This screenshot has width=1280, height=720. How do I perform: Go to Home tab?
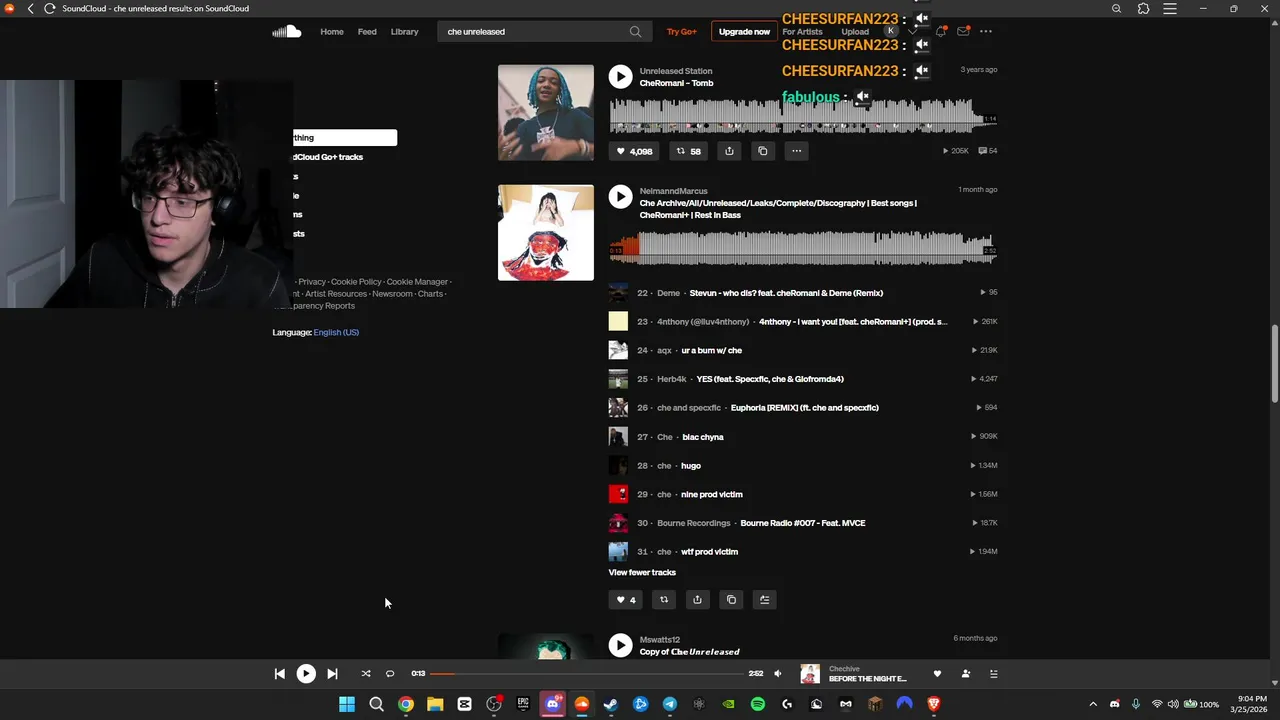pyautogui.click(x=332, y=31)
